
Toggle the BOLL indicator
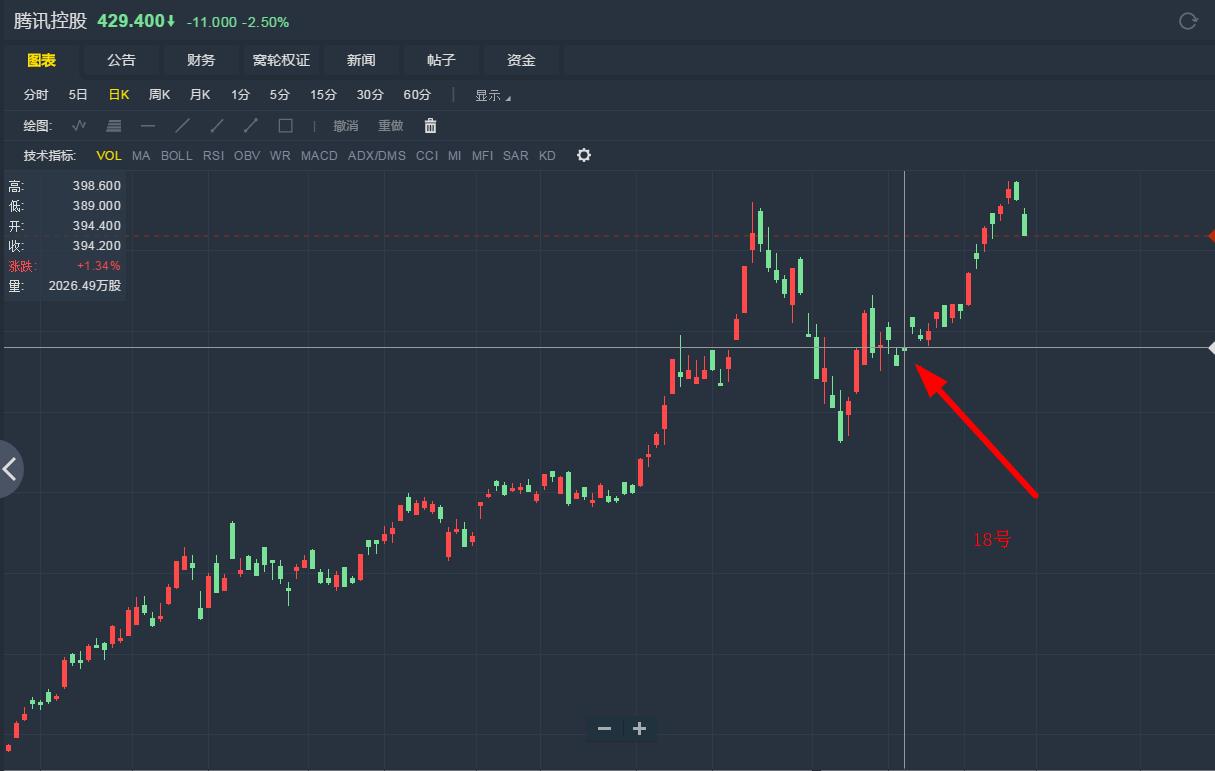[176, 156]
